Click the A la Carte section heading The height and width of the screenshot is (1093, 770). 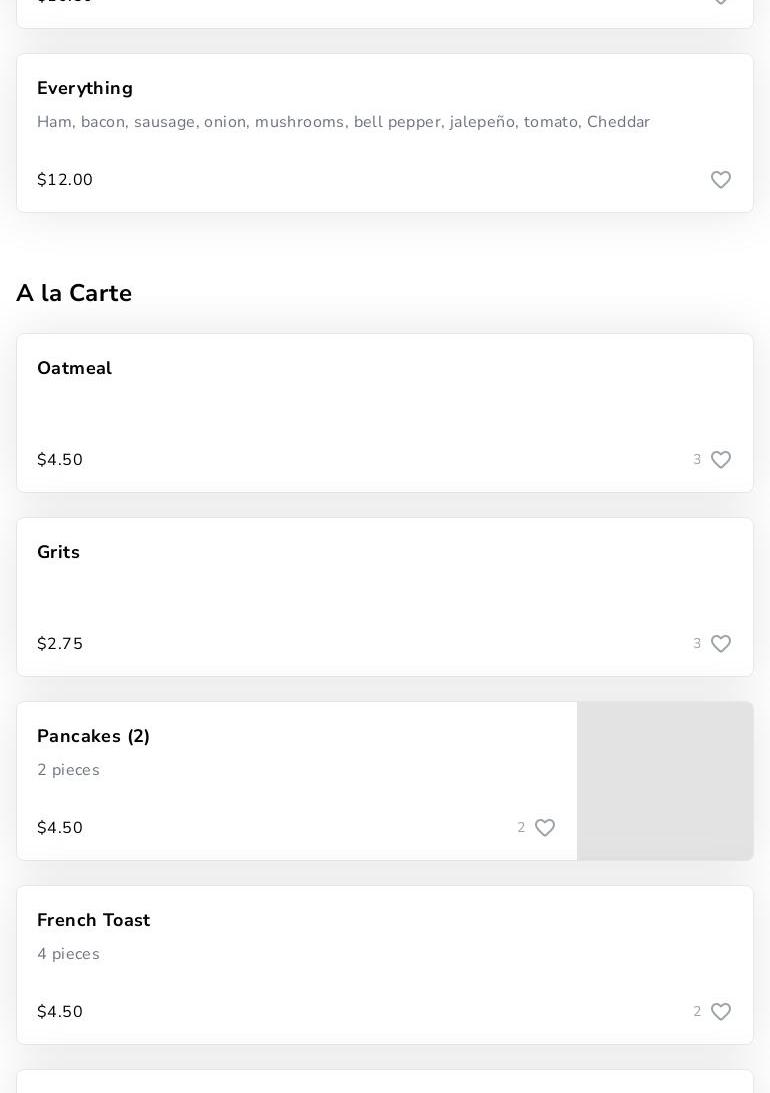pyautogui.click(x=74, y=294)
